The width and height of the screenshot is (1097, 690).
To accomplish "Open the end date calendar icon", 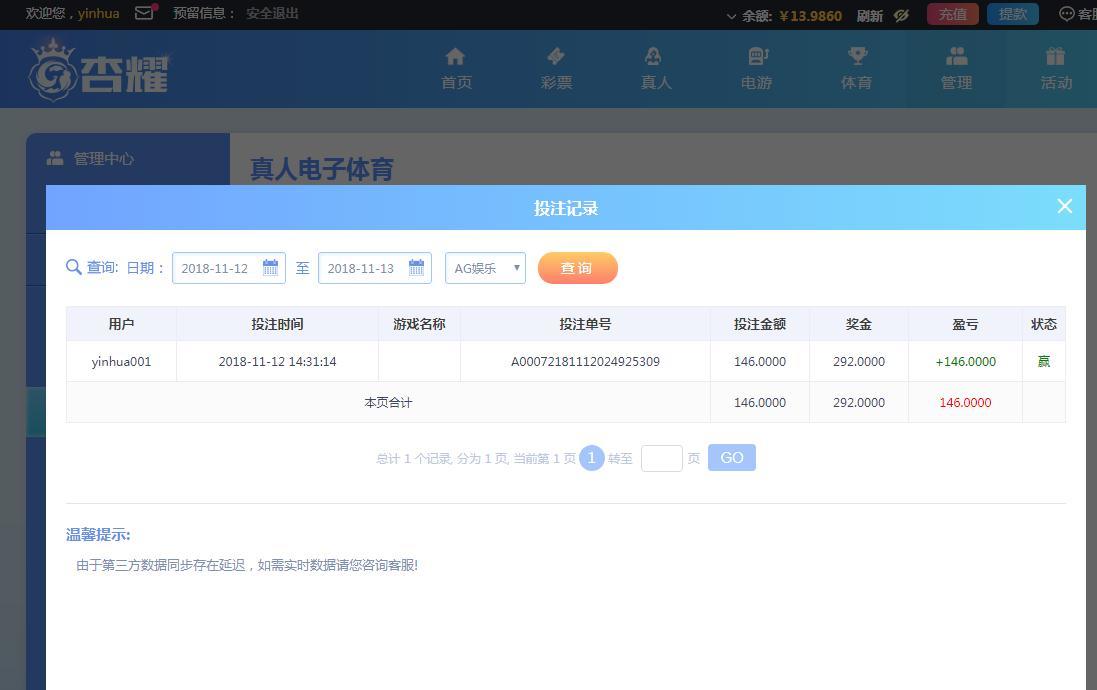I will click(x=416, y=268).
